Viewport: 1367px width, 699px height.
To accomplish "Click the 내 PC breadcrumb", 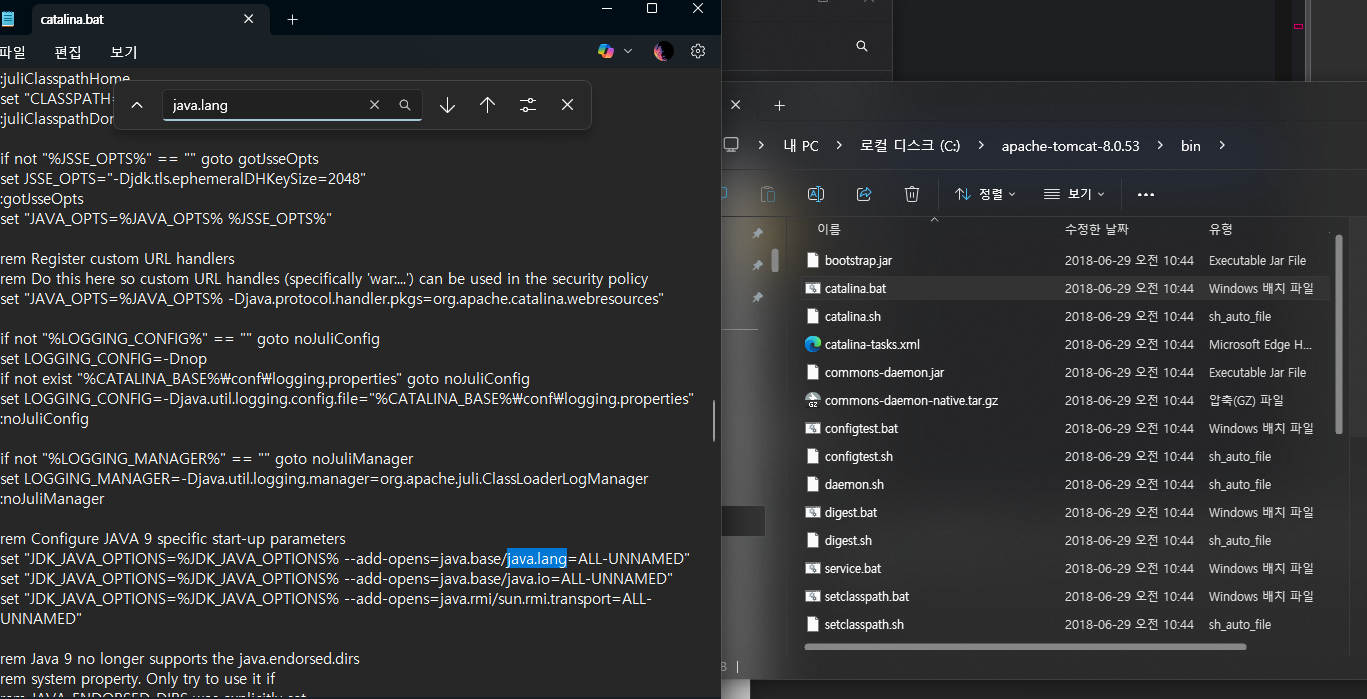I will click(x=800, y=146).
